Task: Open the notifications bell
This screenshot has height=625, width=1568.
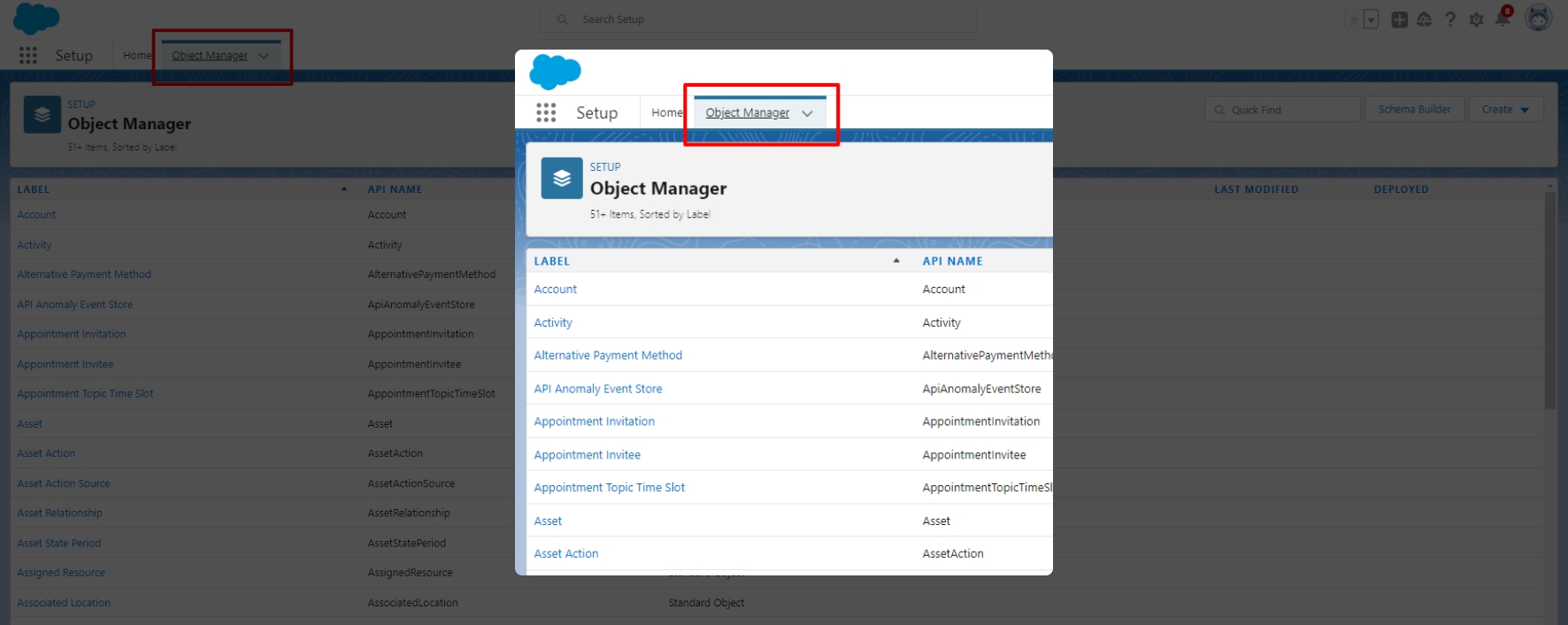Action: pos(1503,19)
